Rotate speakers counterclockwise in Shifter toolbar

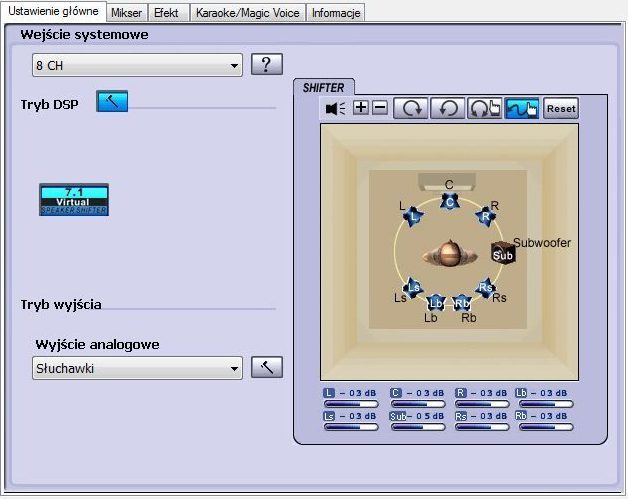coord(447,108)
